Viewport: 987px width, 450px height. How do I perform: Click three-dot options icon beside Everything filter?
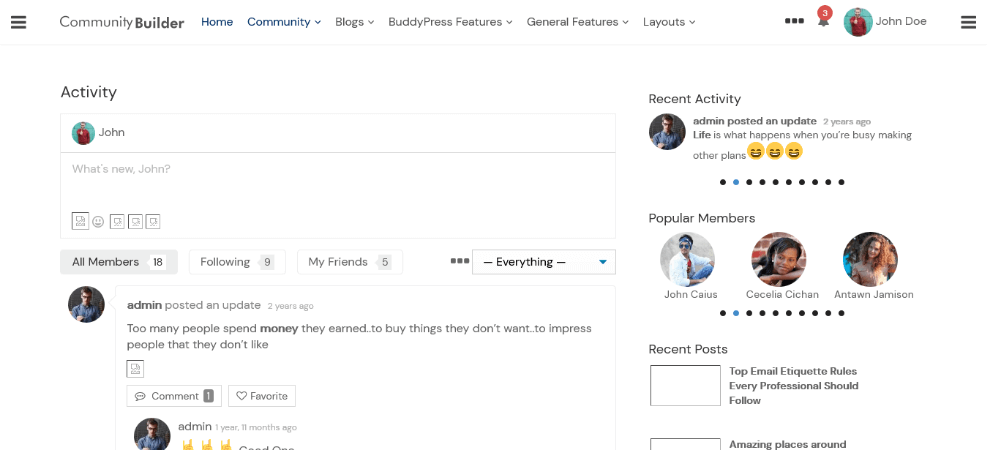[x=460, y=261]
